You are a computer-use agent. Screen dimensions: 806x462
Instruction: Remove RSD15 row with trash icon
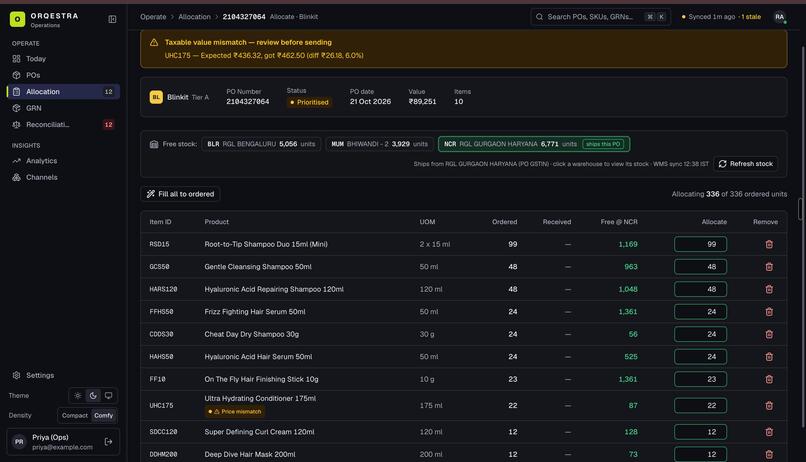[x=769, y=244]
